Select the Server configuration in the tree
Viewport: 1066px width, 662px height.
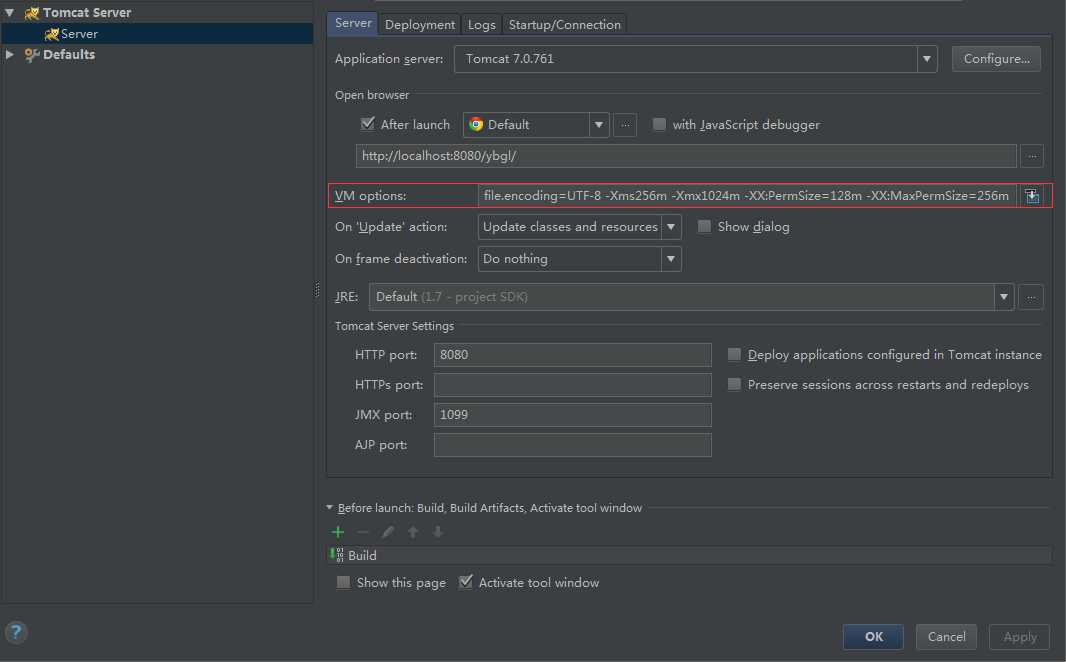[x=157, y=34]
